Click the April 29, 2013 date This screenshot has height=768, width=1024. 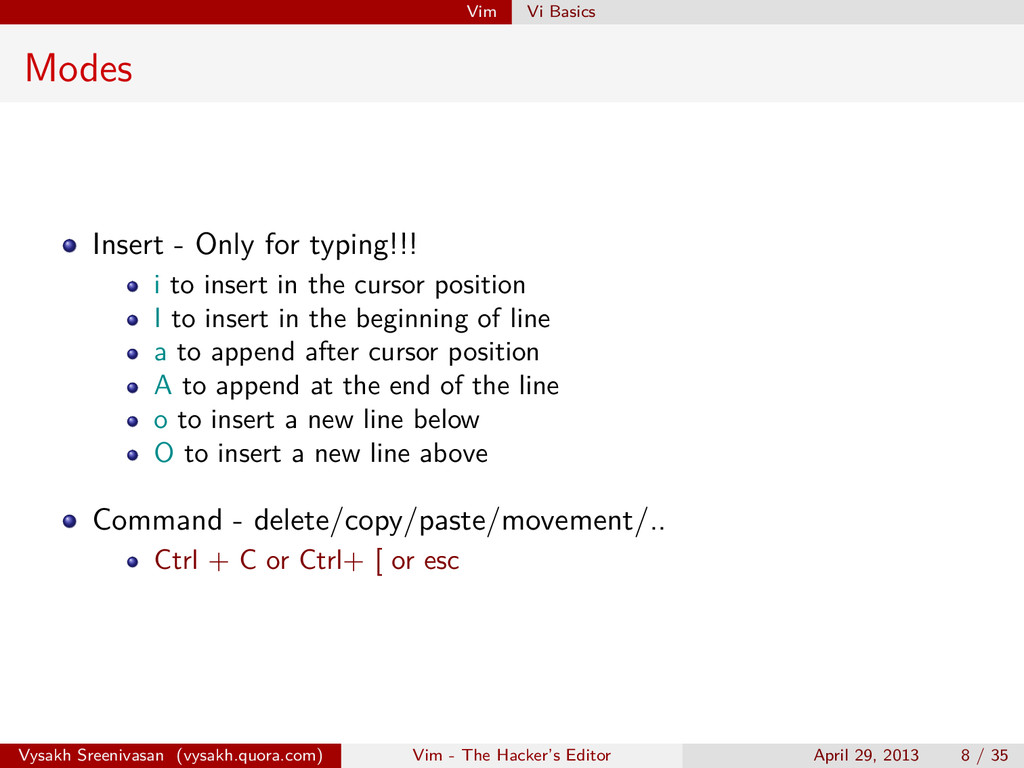click(x=866, y=756)
